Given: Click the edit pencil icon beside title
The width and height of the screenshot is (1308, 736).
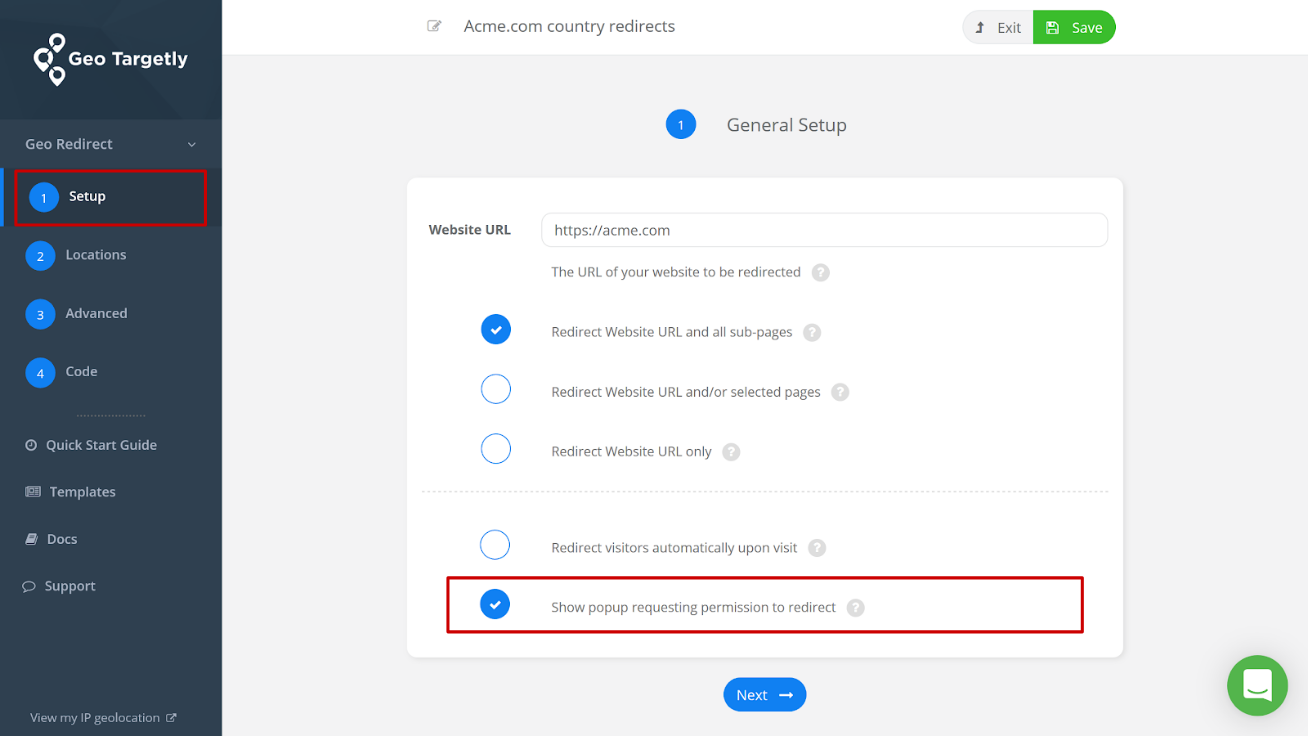Looking at the screenshot, I should (434, 26).
